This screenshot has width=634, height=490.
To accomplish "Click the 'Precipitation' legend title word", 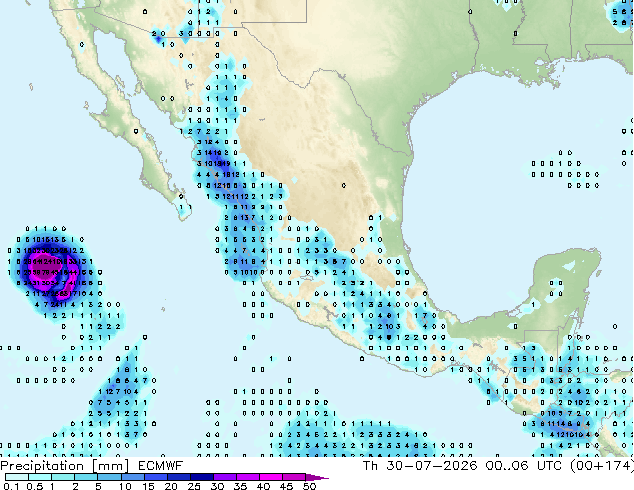I will click(x=42, y=466).
